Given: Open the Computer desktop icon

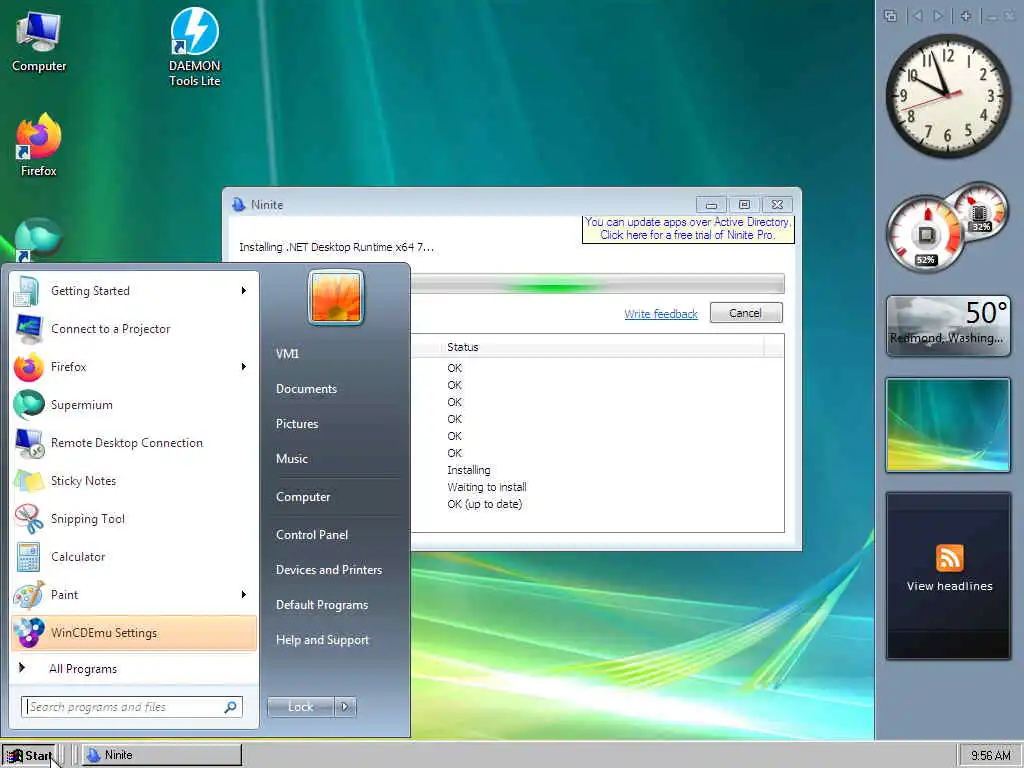Looking at the screenshot, I should (x=39, y=41).
